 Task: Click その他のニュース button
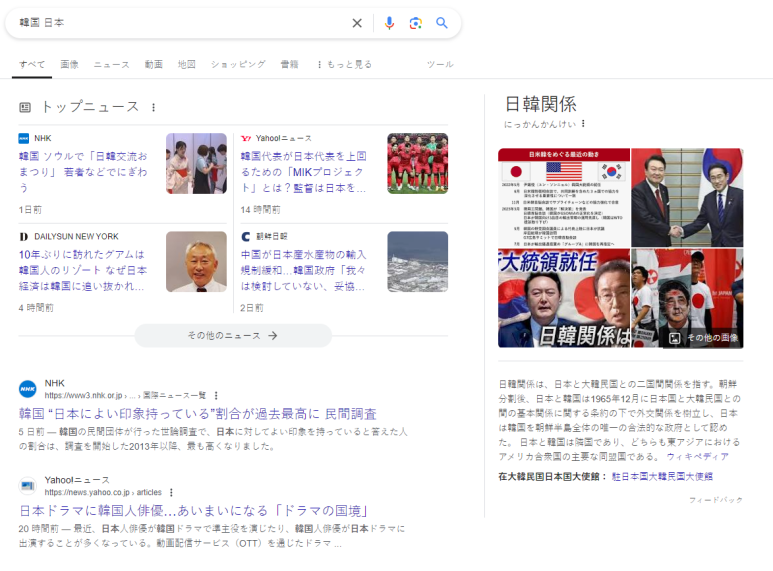coord(233,335)
